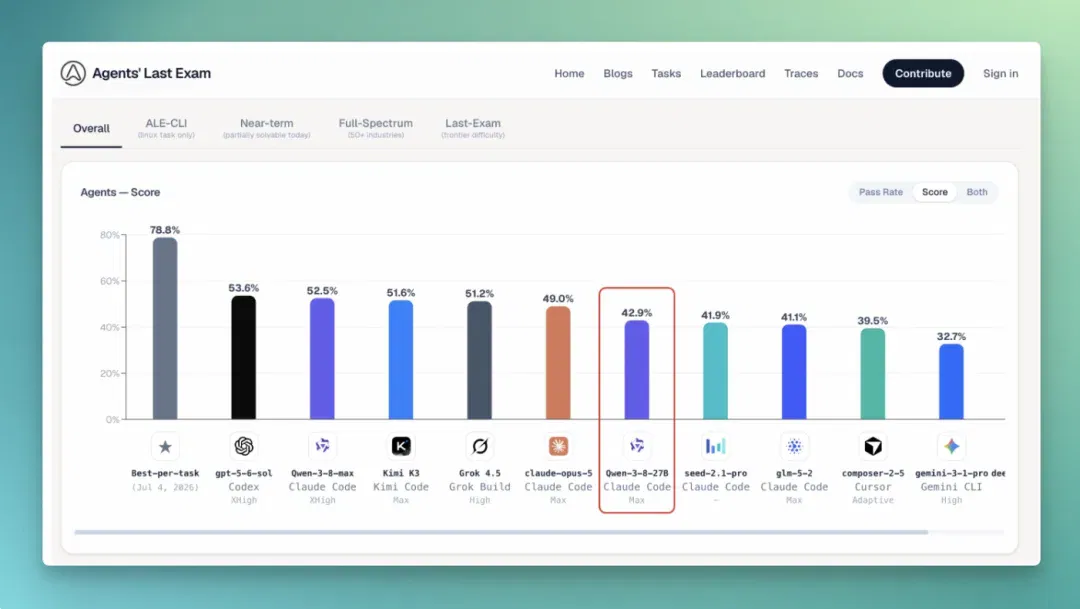Switch chart to Pass Rate
Viewport: 1080px width, 609px height.
(x=880, y=192)
